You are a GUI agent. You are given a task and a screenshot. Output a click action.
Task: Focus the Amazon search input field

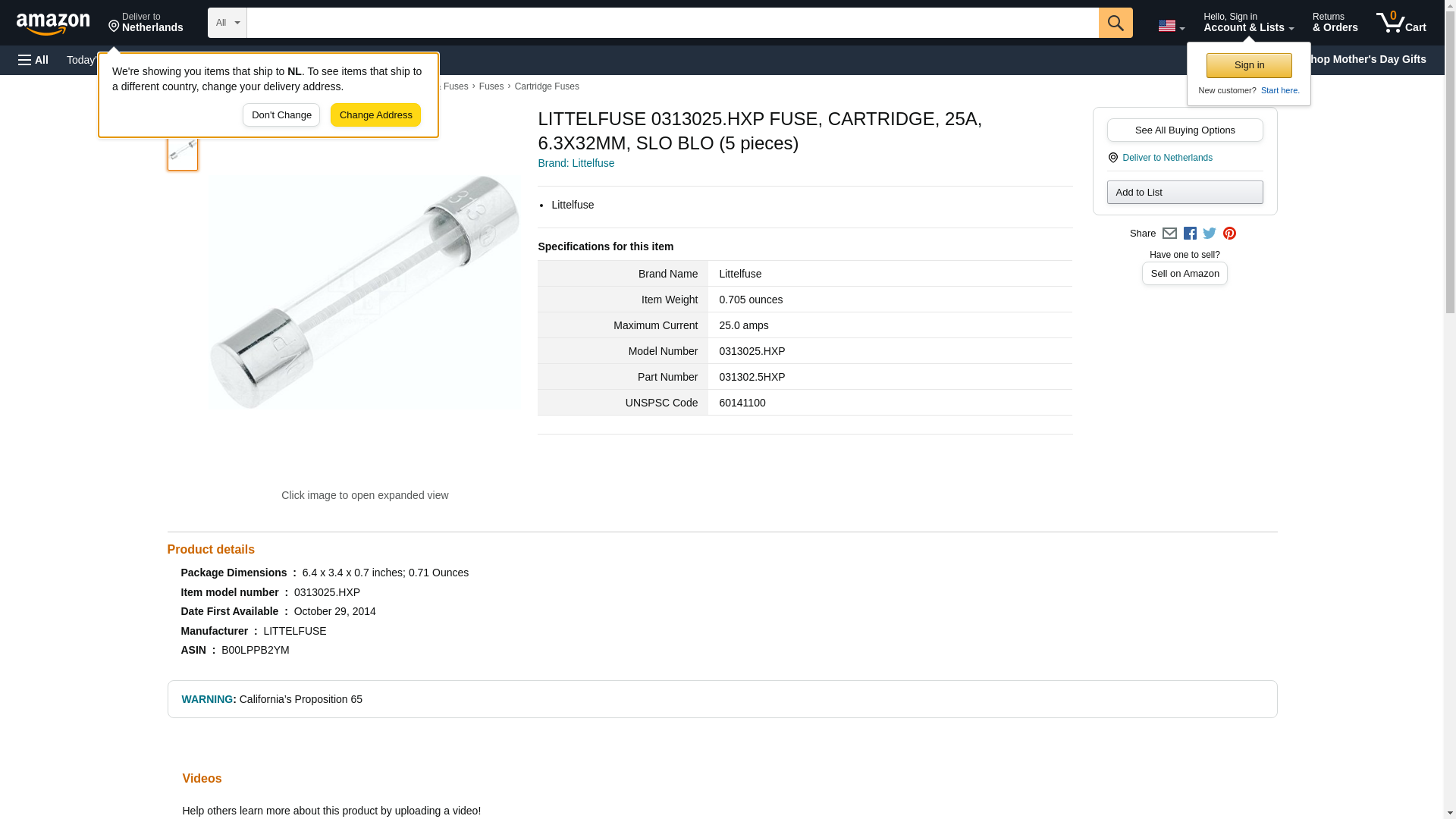pos(672,23)
